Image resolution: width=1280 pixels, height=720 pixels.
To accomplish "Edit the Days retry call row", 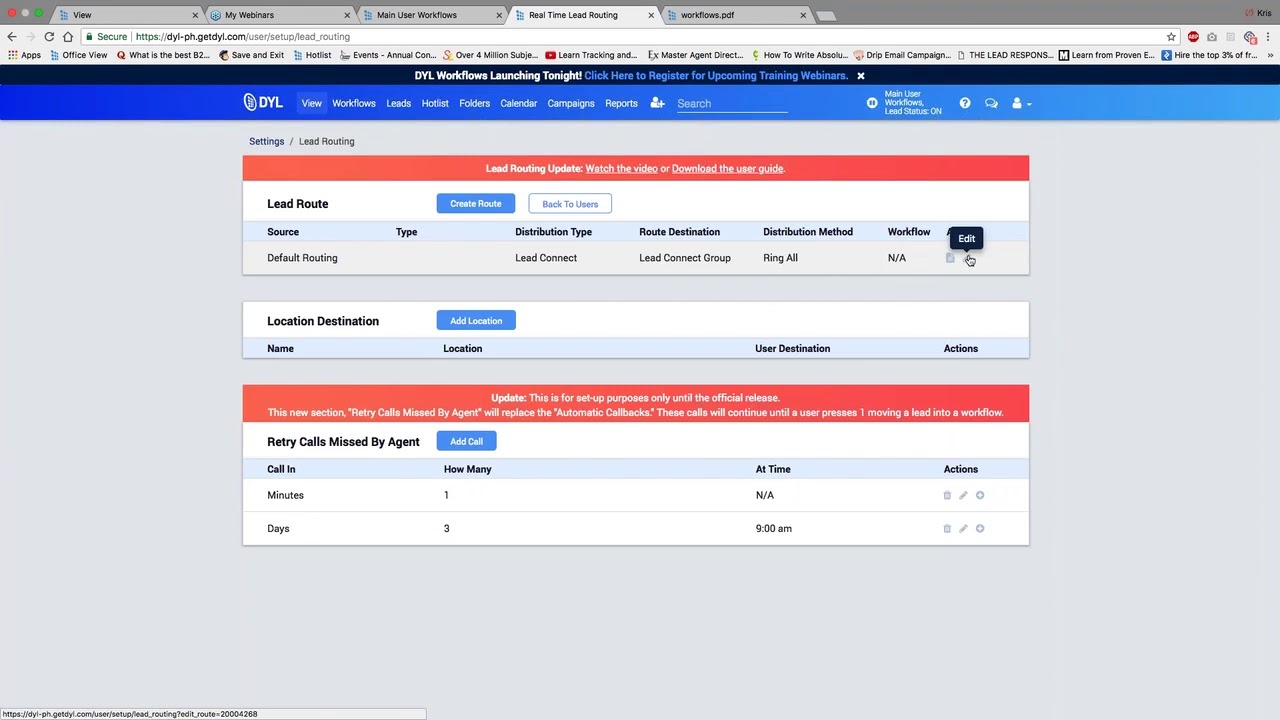I will coord(963,528).
